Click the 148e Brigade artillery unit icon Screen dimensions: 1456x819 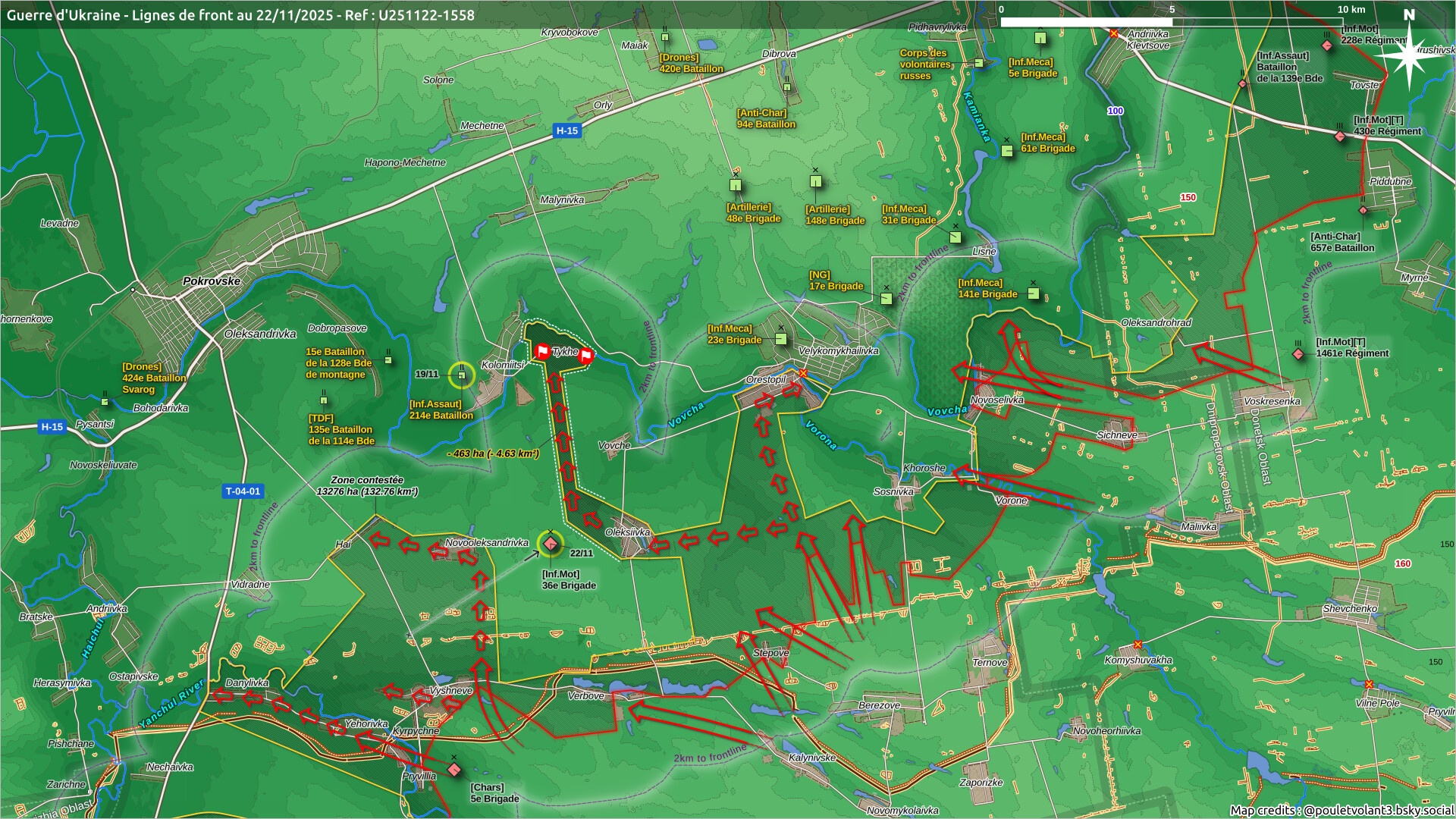click(x=816, y=181)
